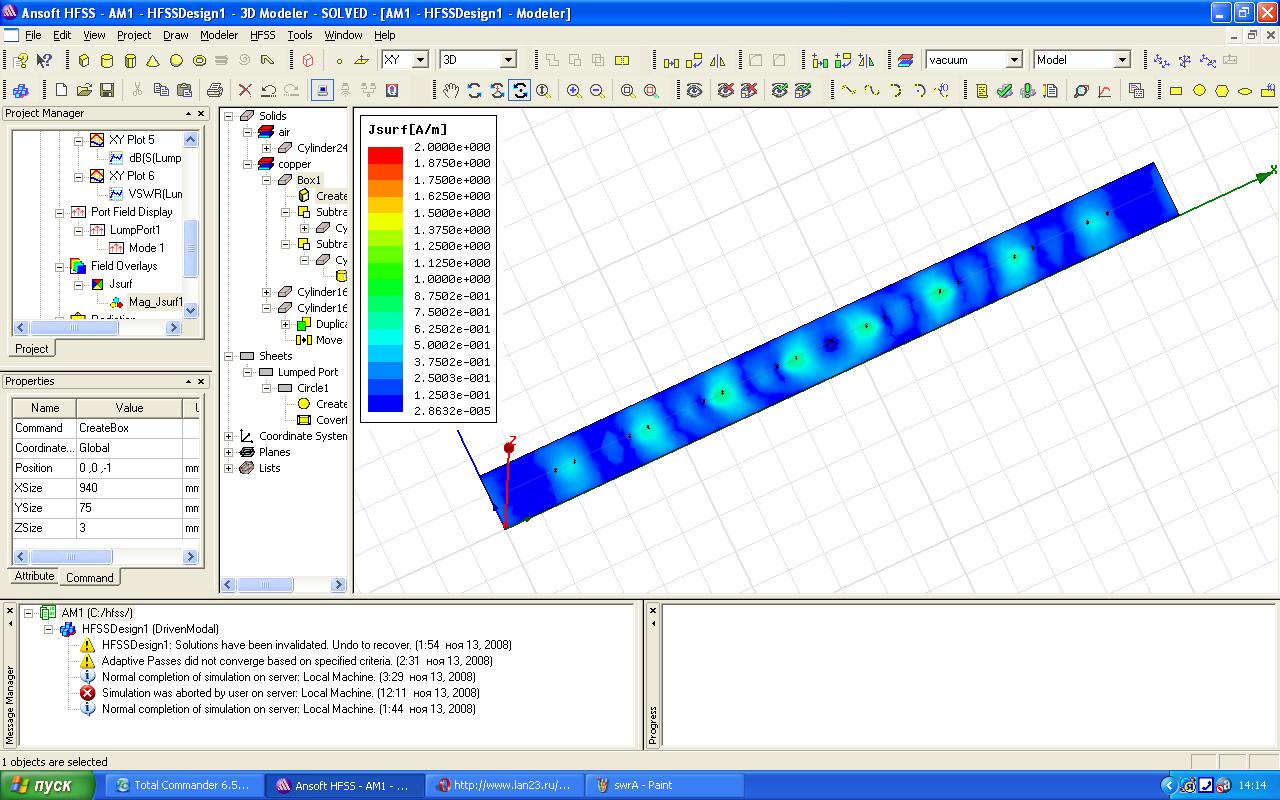1280x800 pixels.
Task: Click the Save disk icon
Action: pos(107,91)
